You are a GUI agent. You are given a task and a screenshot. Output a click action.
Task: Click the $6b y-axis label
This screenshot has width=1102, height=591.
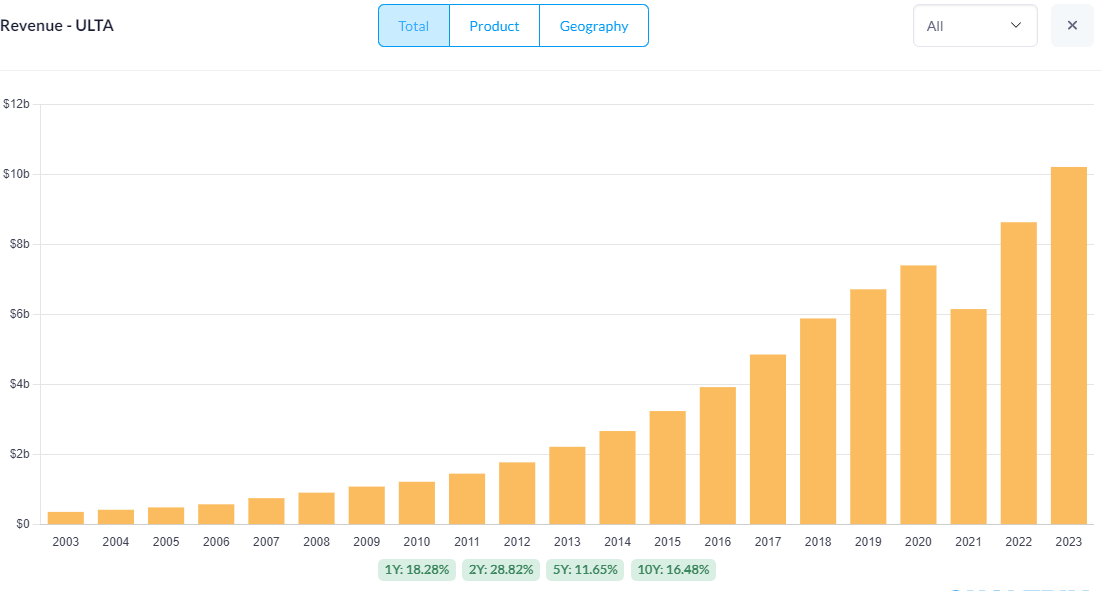point(20,314)
